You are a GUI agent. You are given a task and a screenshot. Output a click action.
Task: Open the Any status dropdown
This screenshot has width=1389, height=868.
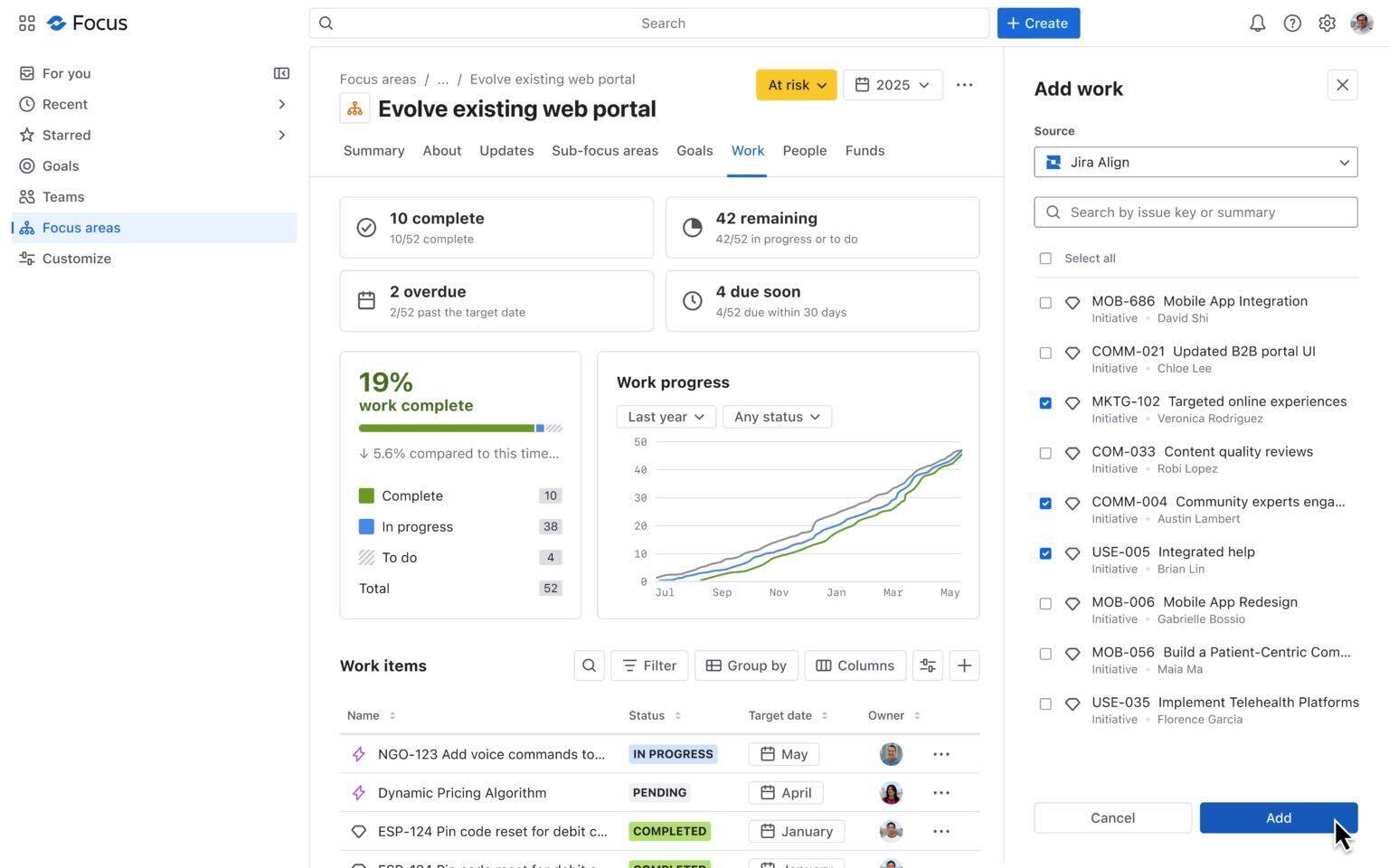(x=776, y=417)
